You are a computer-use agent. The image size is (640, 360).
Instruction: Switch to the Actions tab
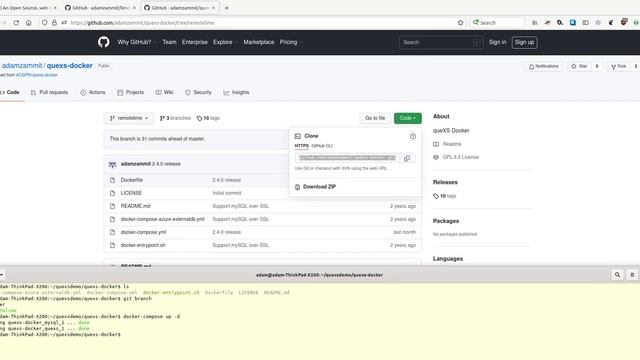click(93, 93)
